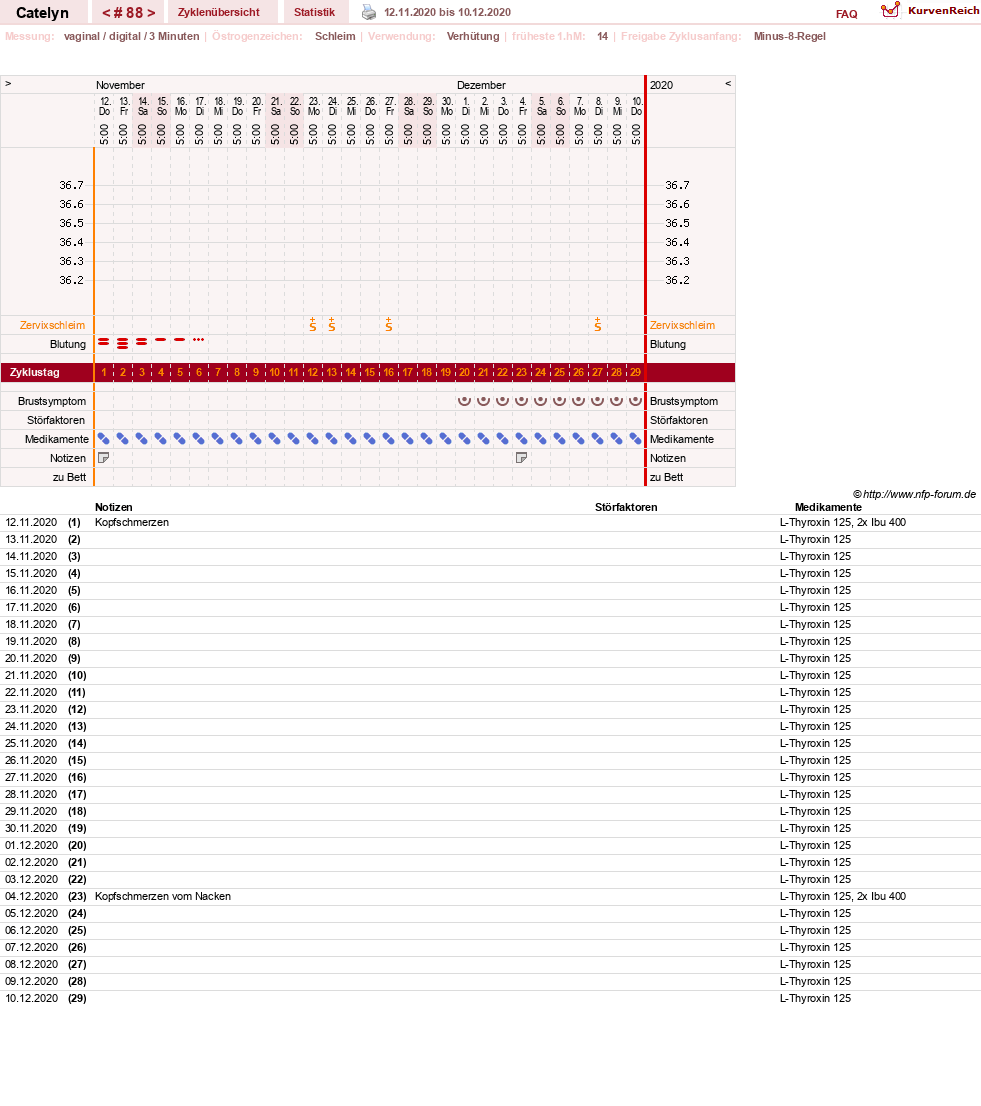Collapse chart with the < arrow next to 2020

tap(728, 83)
